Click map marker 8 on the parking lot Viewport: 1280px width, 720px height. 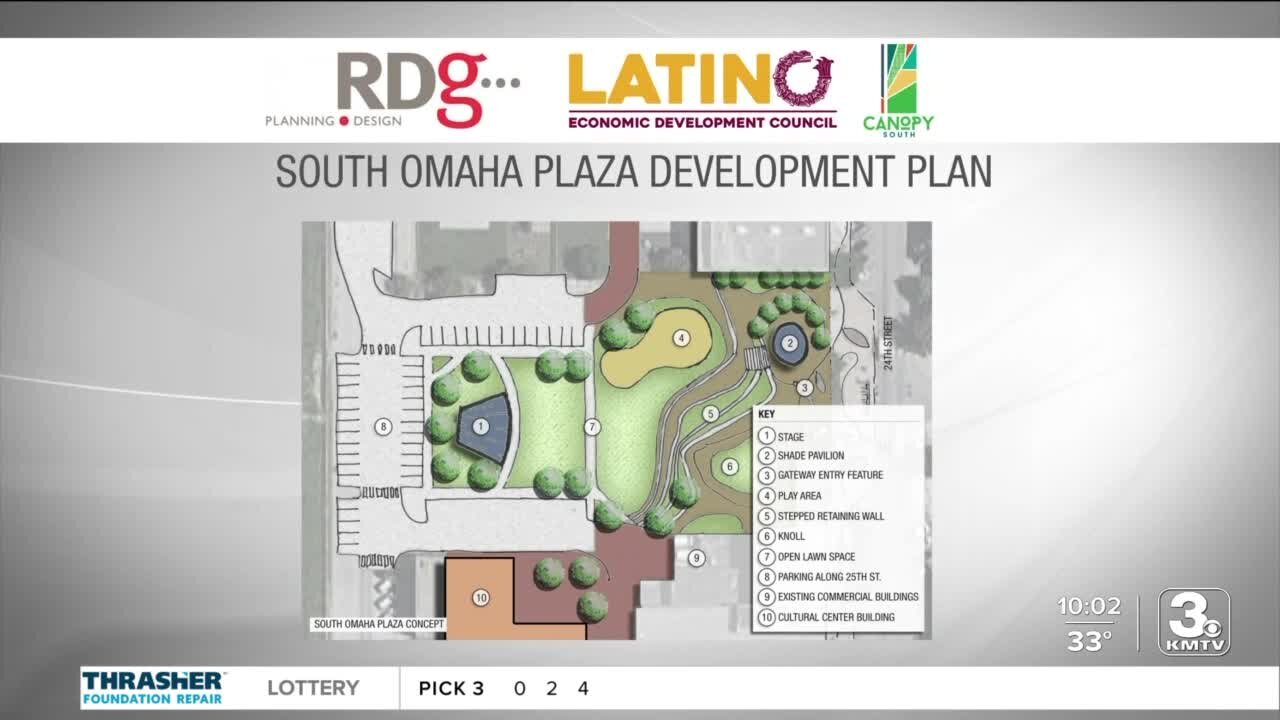382,427
